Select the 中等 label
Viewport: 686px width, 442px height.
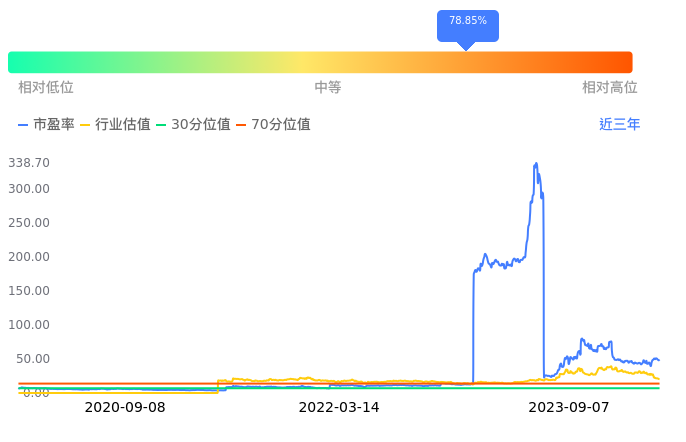[x=328, y=88]
